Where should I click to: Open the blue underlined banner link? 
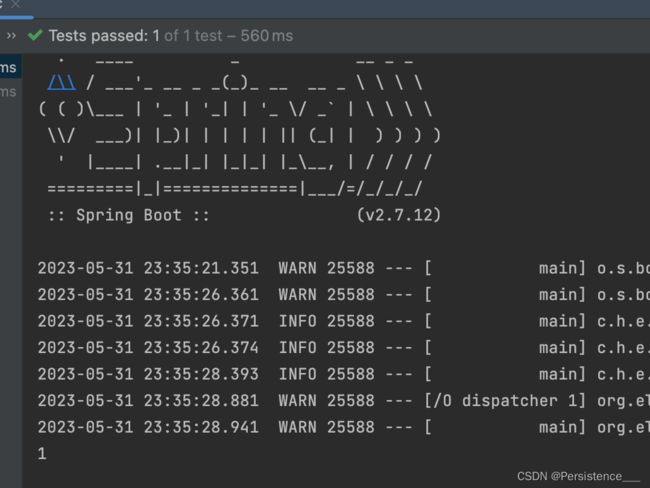click(x=62, y=83)
